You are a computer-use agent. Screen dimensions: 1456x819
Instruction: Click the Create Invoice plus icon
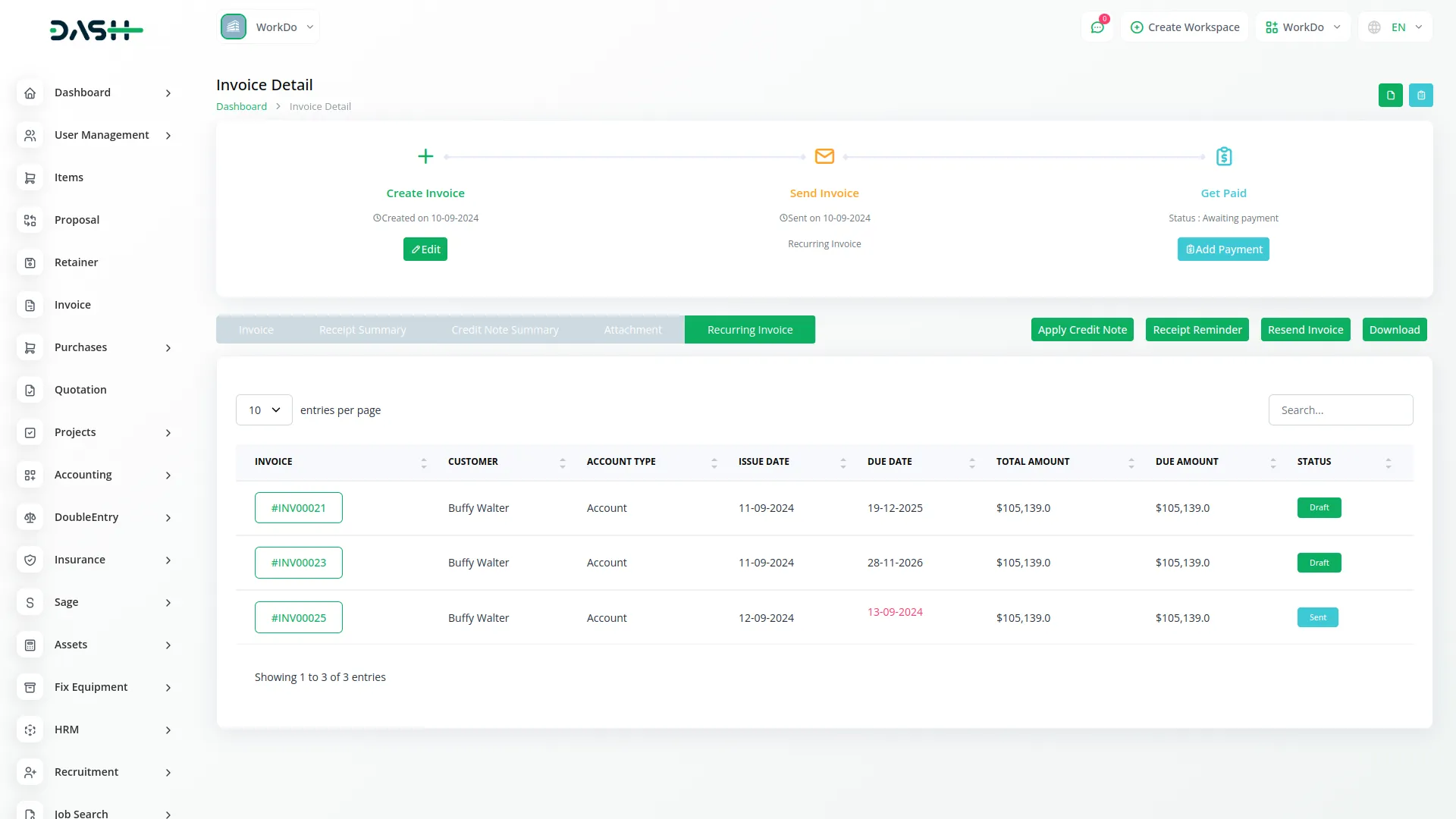click(425, 156)
